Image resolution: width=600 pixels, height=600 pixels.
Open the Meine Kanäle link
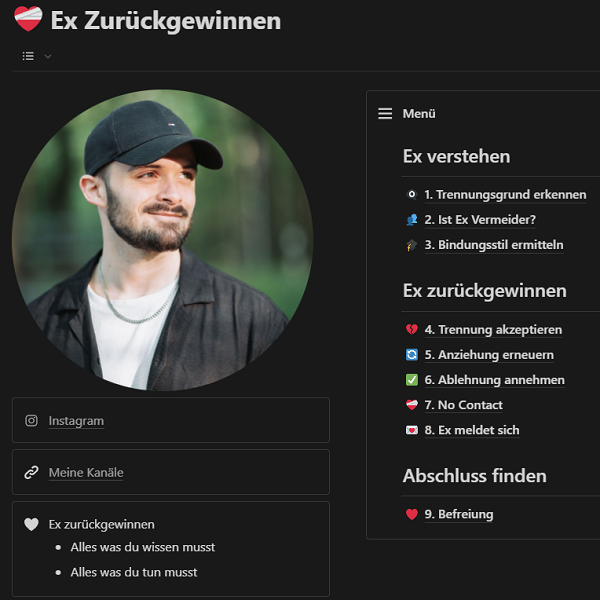click(x=86, y=473)
